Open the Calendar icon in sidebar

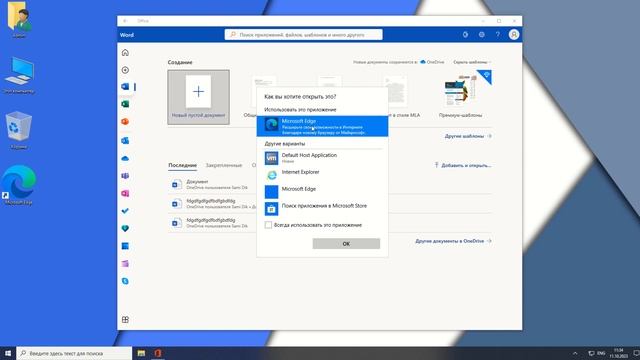125,246
